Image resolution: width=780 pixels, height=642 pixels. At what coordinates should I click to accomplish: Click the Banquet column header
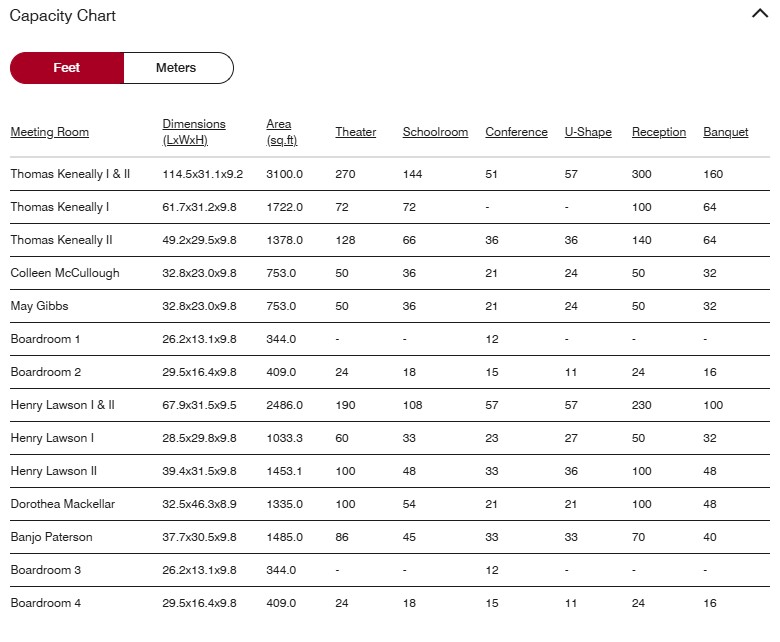point(725,132)
